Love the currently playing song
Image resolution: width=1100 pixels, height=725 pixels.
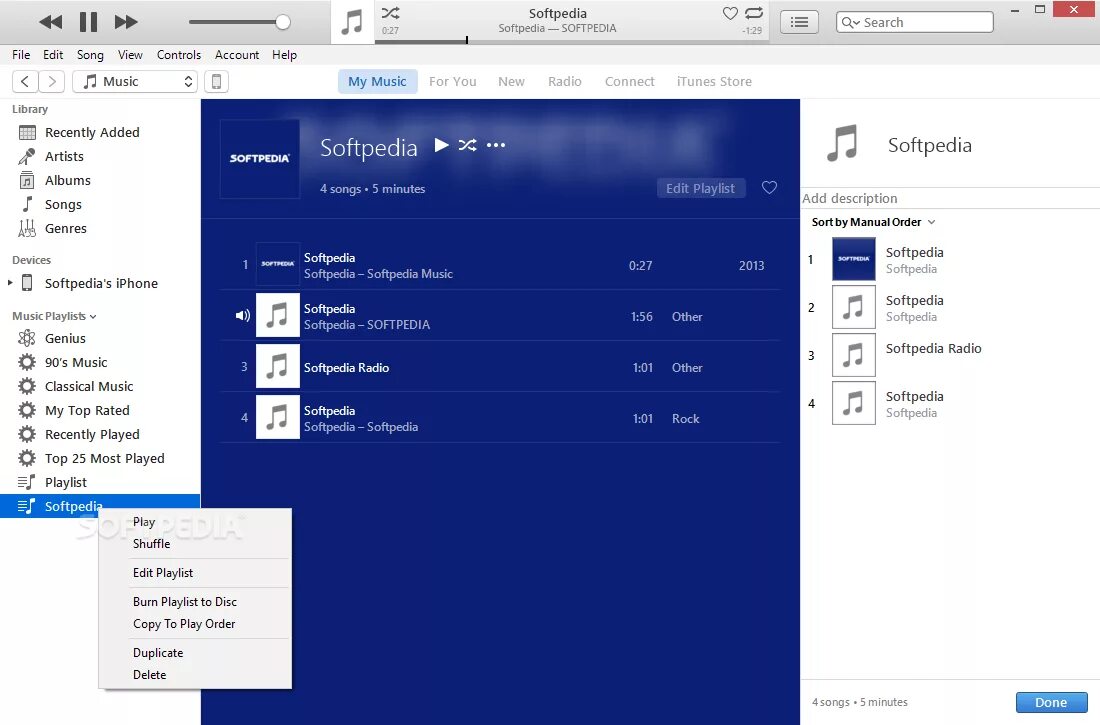click(730, 13)
